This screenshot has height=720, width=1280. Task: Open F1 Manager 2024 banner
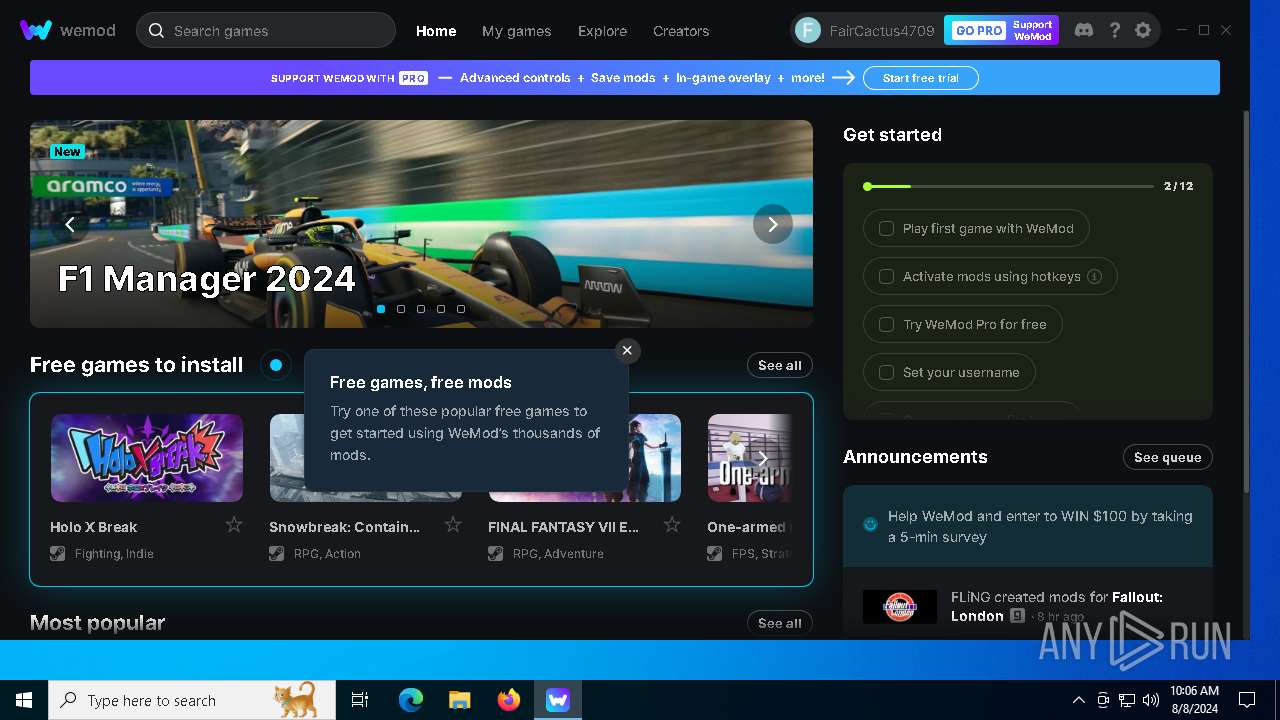click(421, 224)
